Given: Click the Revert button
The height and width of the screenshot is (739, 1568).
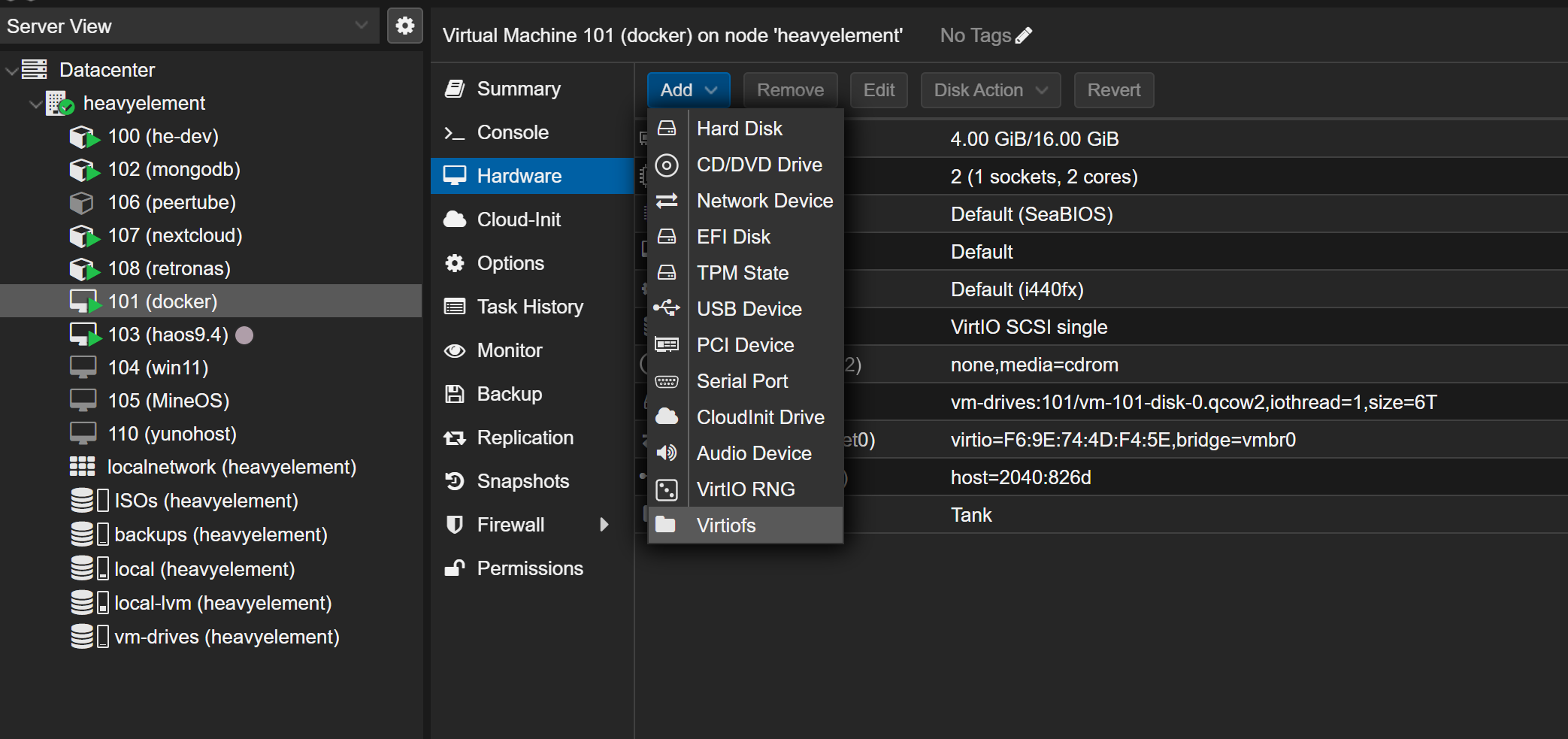Looking at the screenshot, I should click(x=1113, y=89).
